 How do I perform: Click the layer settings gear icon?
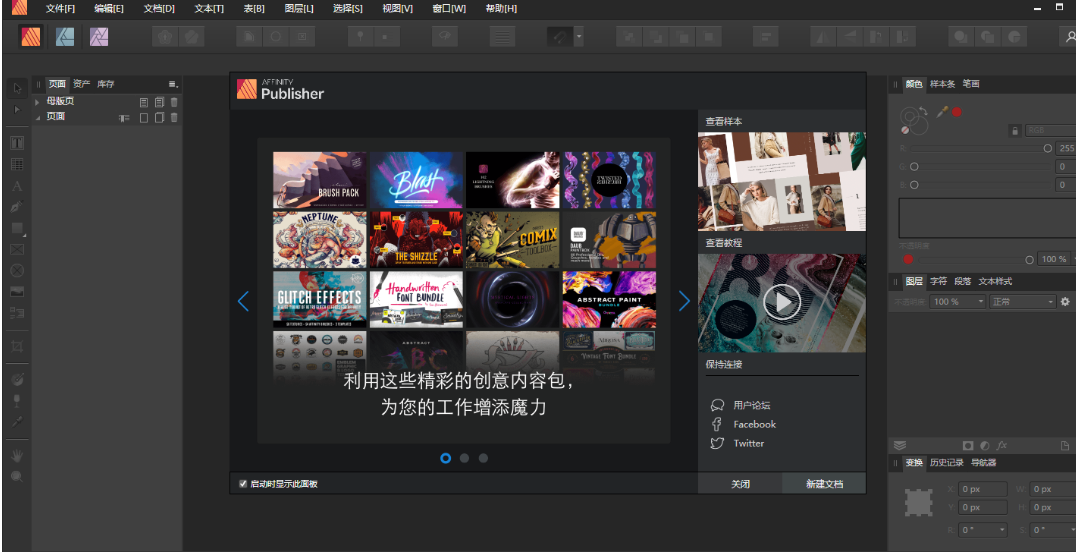pos(1065,301)
